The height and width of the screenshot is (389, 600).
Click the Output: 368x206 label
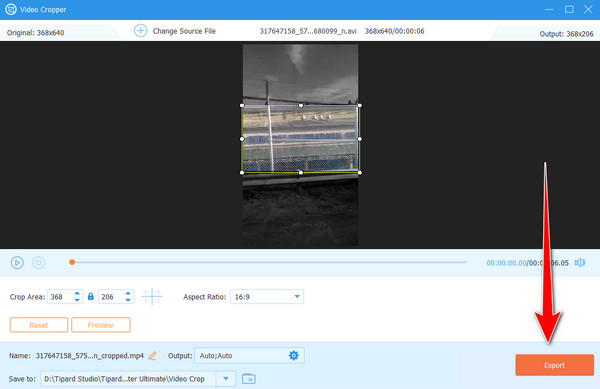(x=566, y=34)
